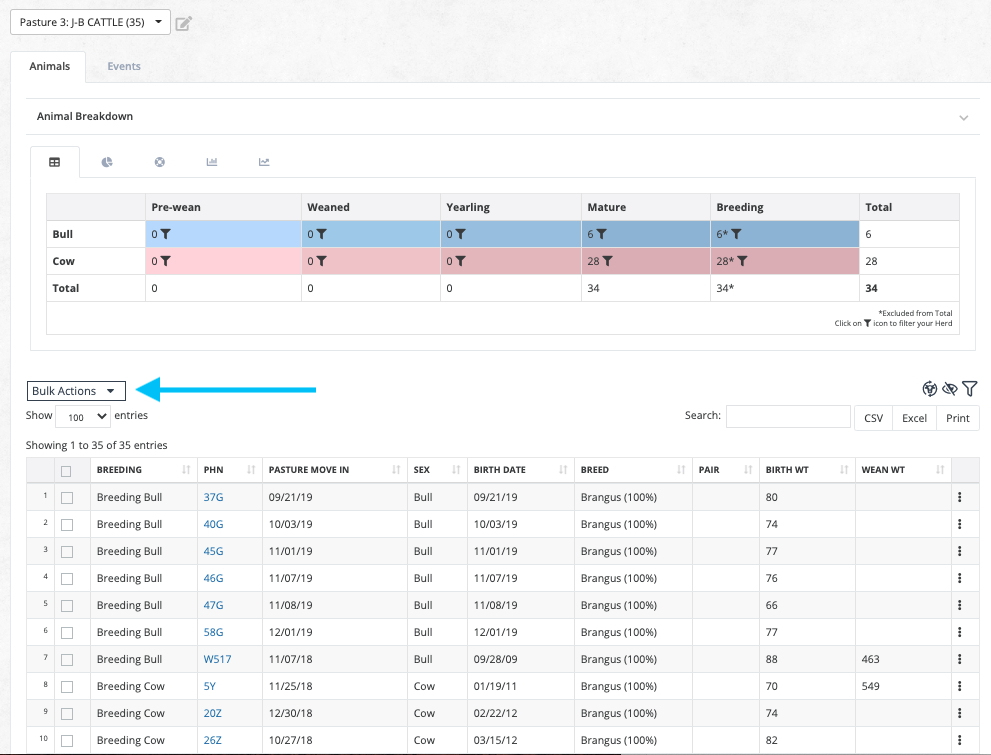Filter herd by Mature Bull

[602, 234]
